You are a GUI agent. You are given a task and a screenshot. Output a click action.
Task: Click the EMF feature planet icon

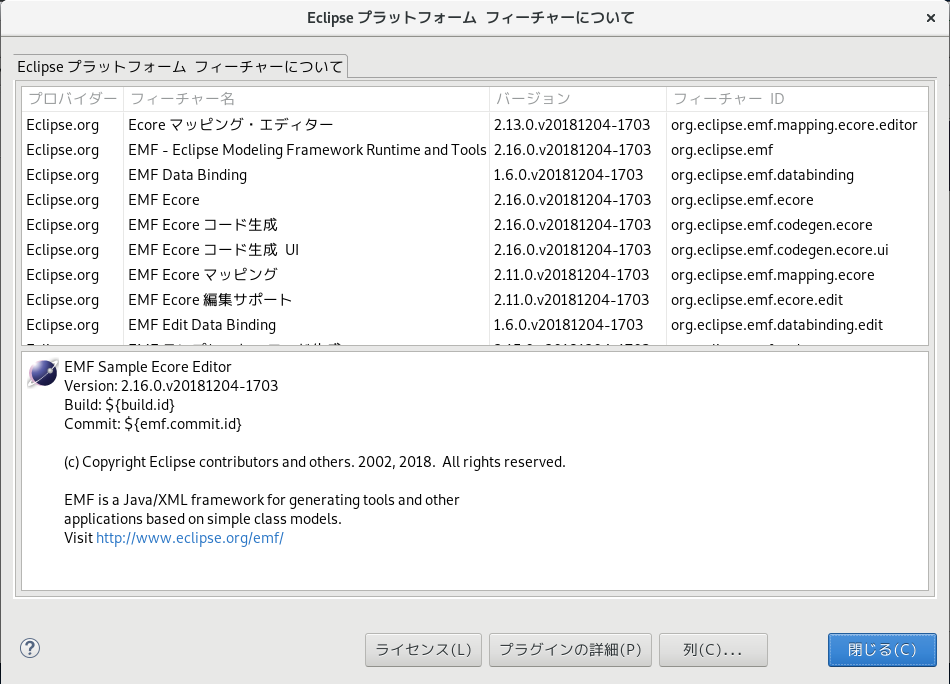coord(42,373)
